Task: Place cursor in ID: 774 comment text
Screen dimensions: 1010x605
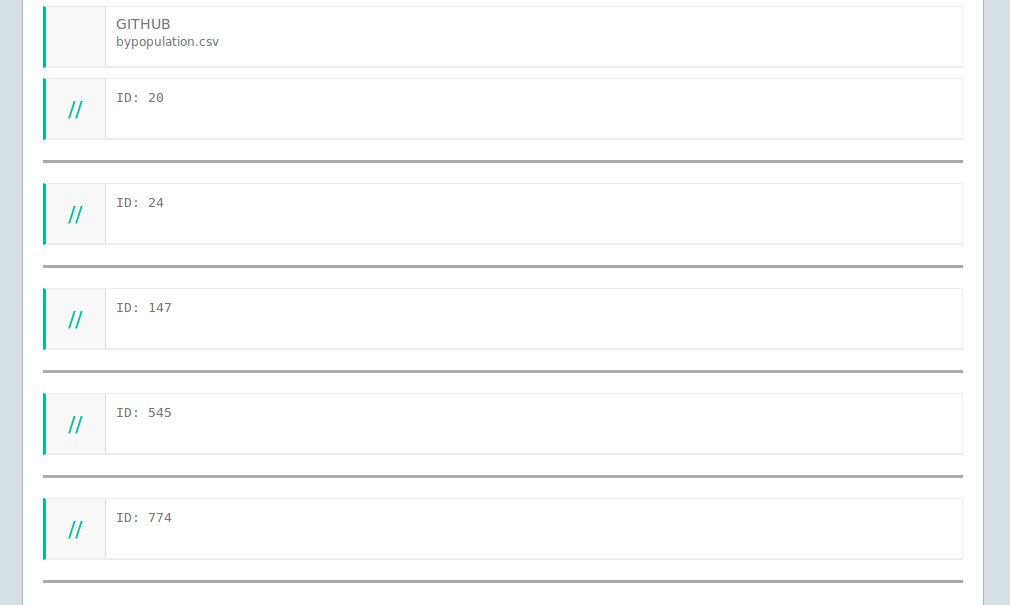Action: (144, 518)
